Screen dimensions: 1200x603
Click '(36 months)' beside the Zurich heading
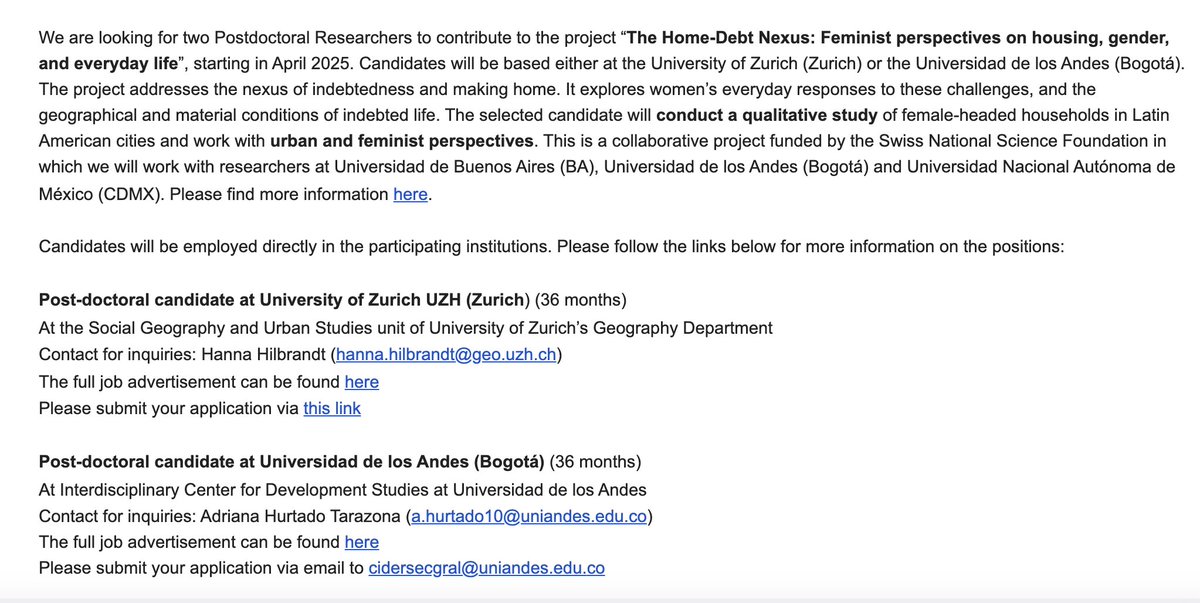tap(581, 300)
